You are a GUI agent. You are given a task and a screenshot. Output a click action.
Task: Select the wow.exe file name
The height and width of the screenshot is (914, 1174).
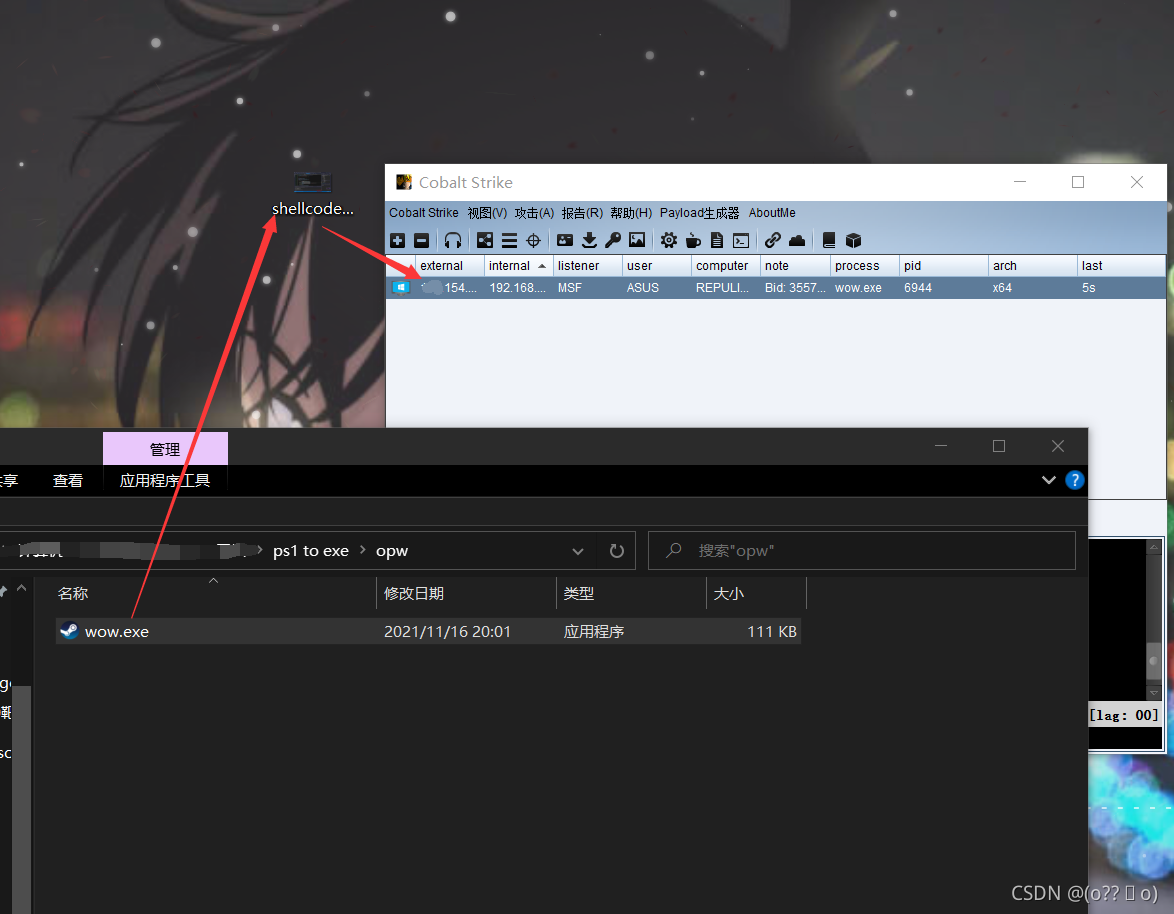pyautogui.click(x=117, y=632)
